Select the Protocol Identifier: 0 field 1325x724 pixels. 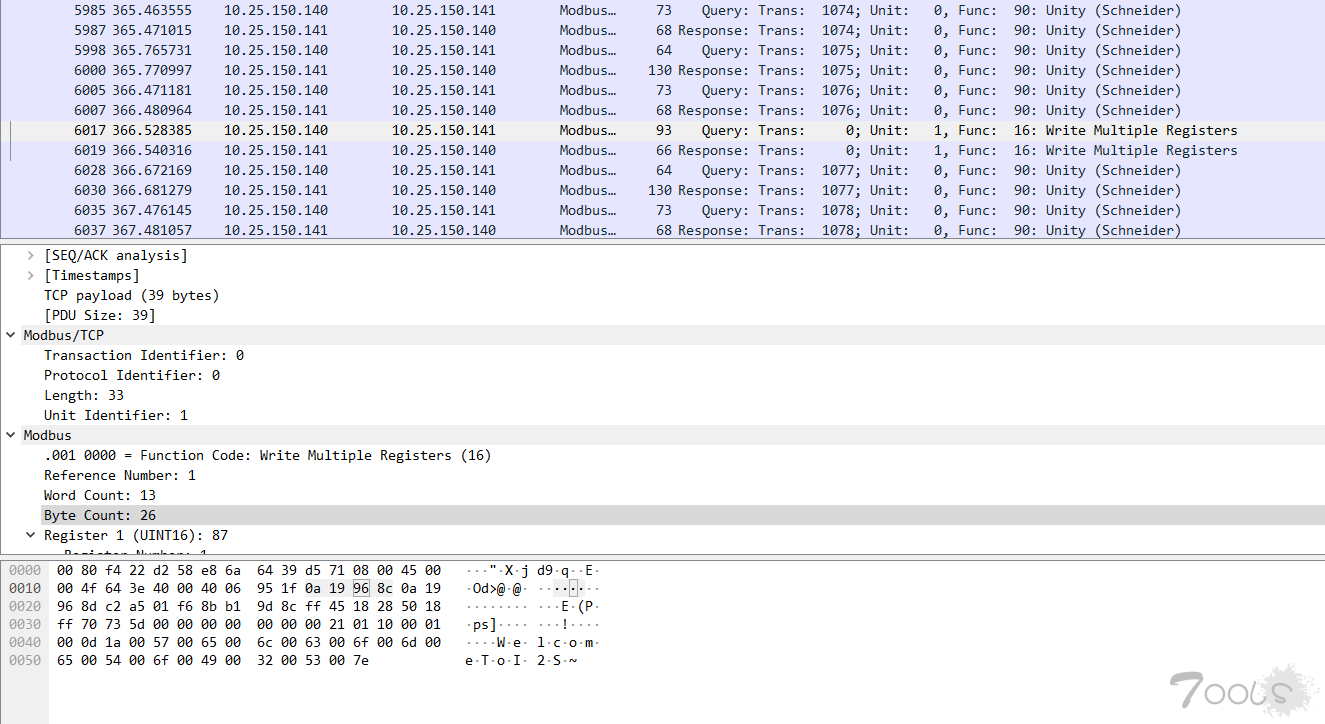[x=131, y=375]
